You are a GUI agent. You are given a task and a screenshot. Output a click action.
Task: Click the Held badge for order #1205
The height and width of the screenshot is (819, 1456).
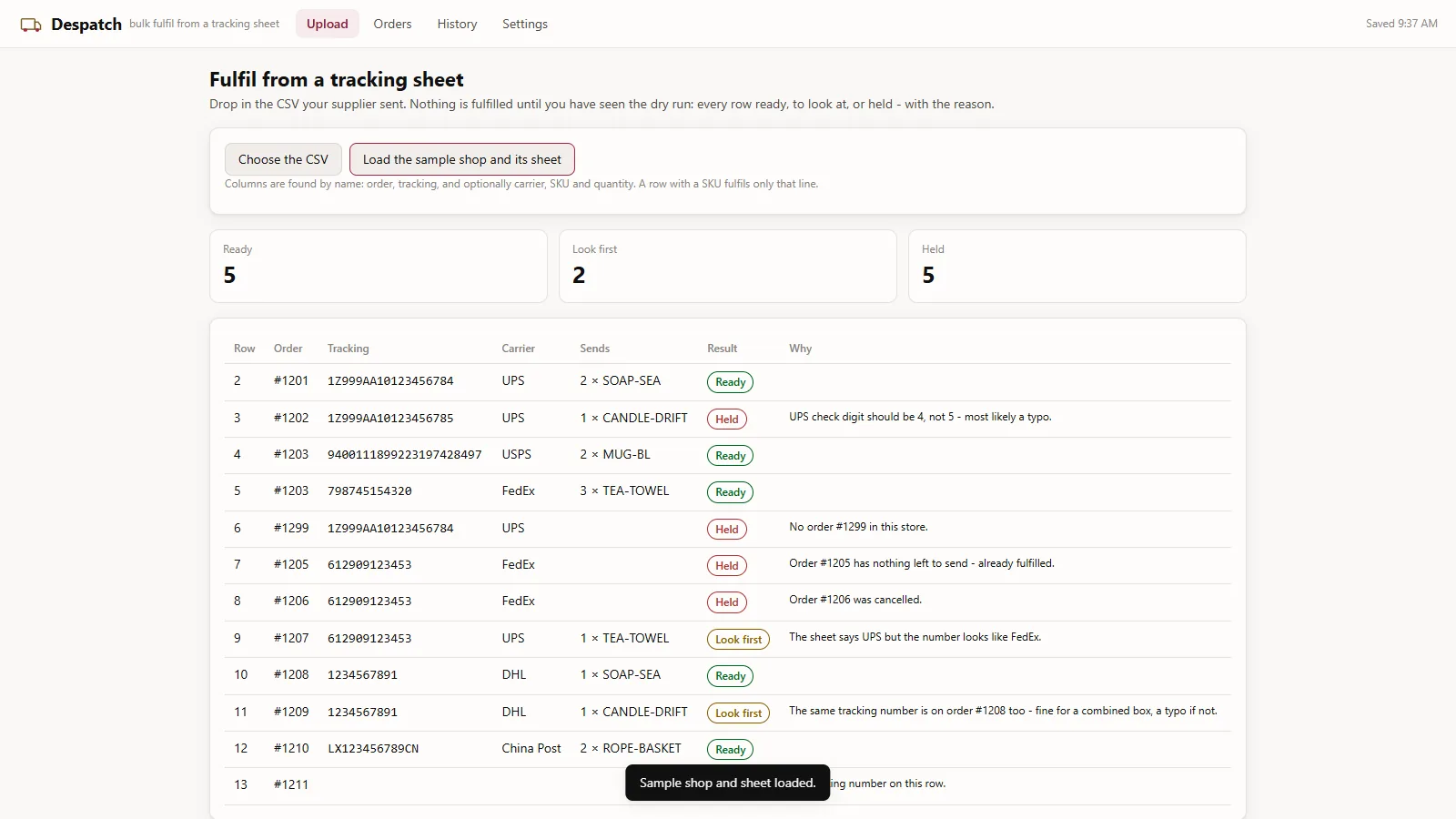click(727, 566)
